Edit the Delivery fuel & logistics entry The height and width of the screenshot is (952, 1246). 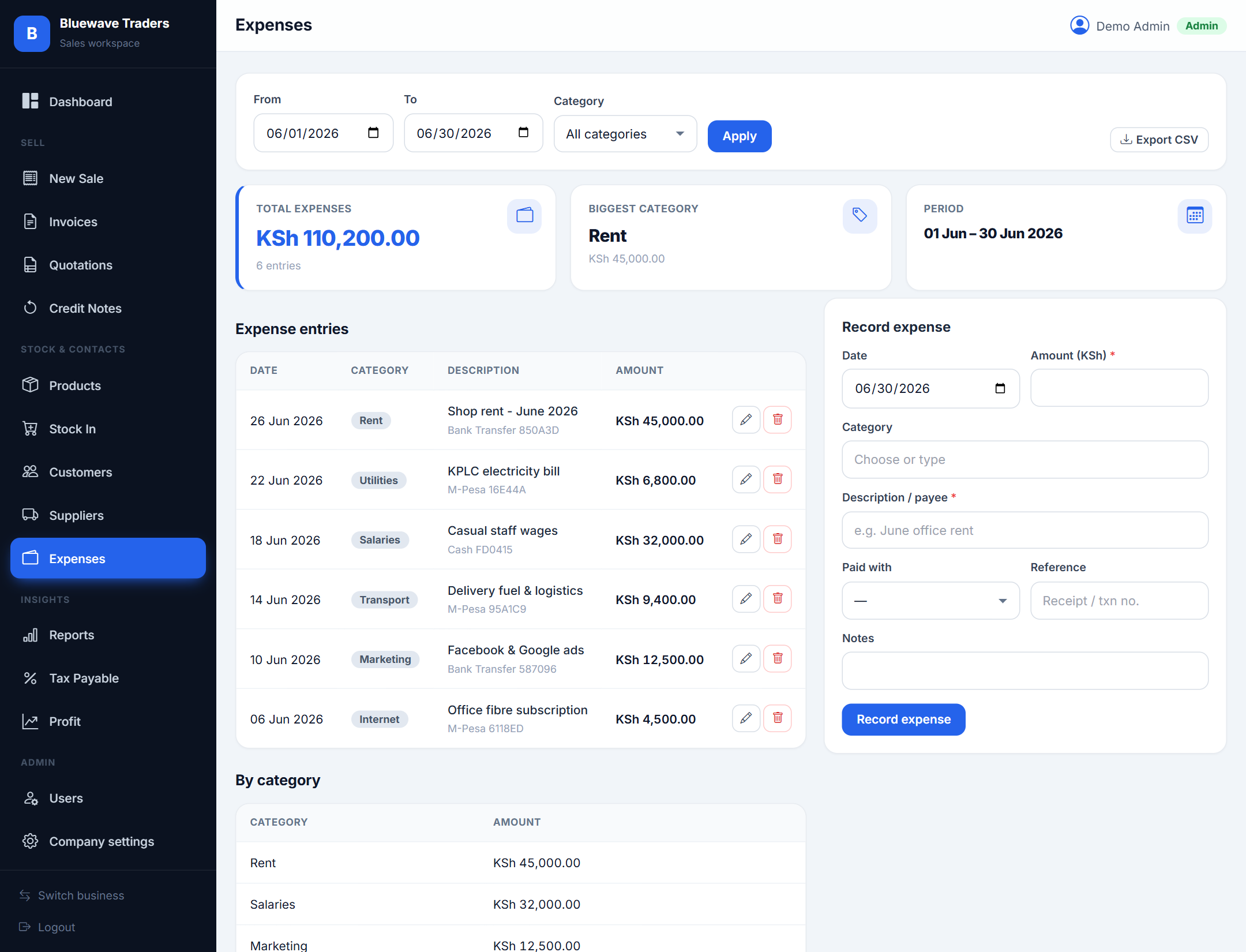coord(746,598)
